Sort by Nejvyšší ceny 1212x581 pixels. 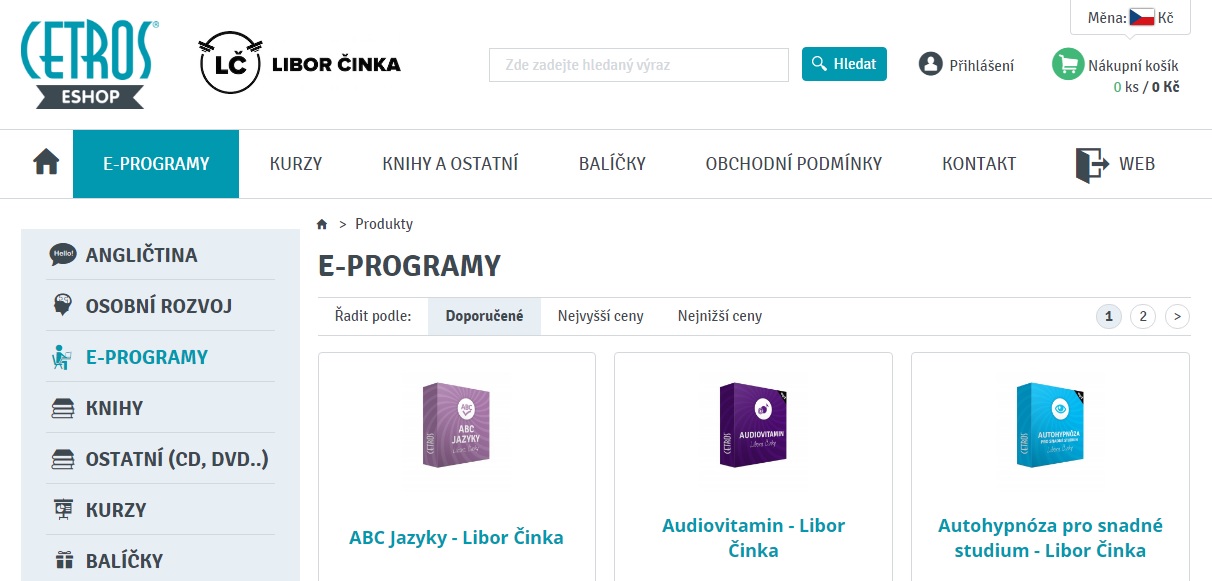pyautogui.click(x=601, y=316)
